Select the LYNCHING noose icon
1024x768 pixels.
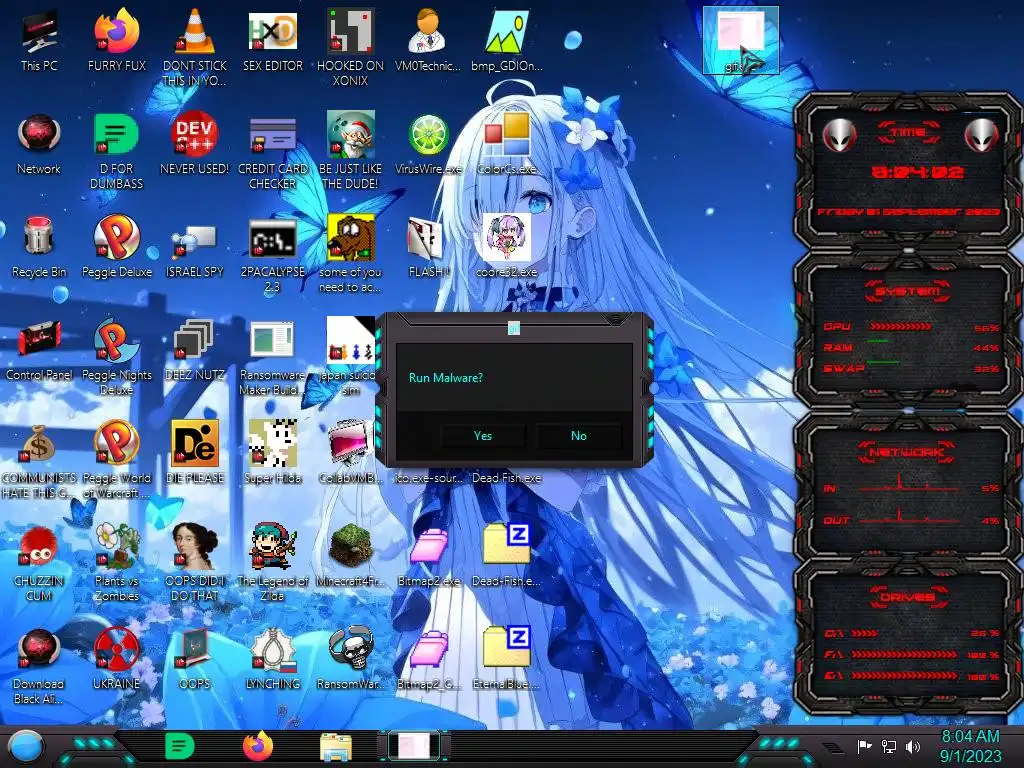pos(273,660)
